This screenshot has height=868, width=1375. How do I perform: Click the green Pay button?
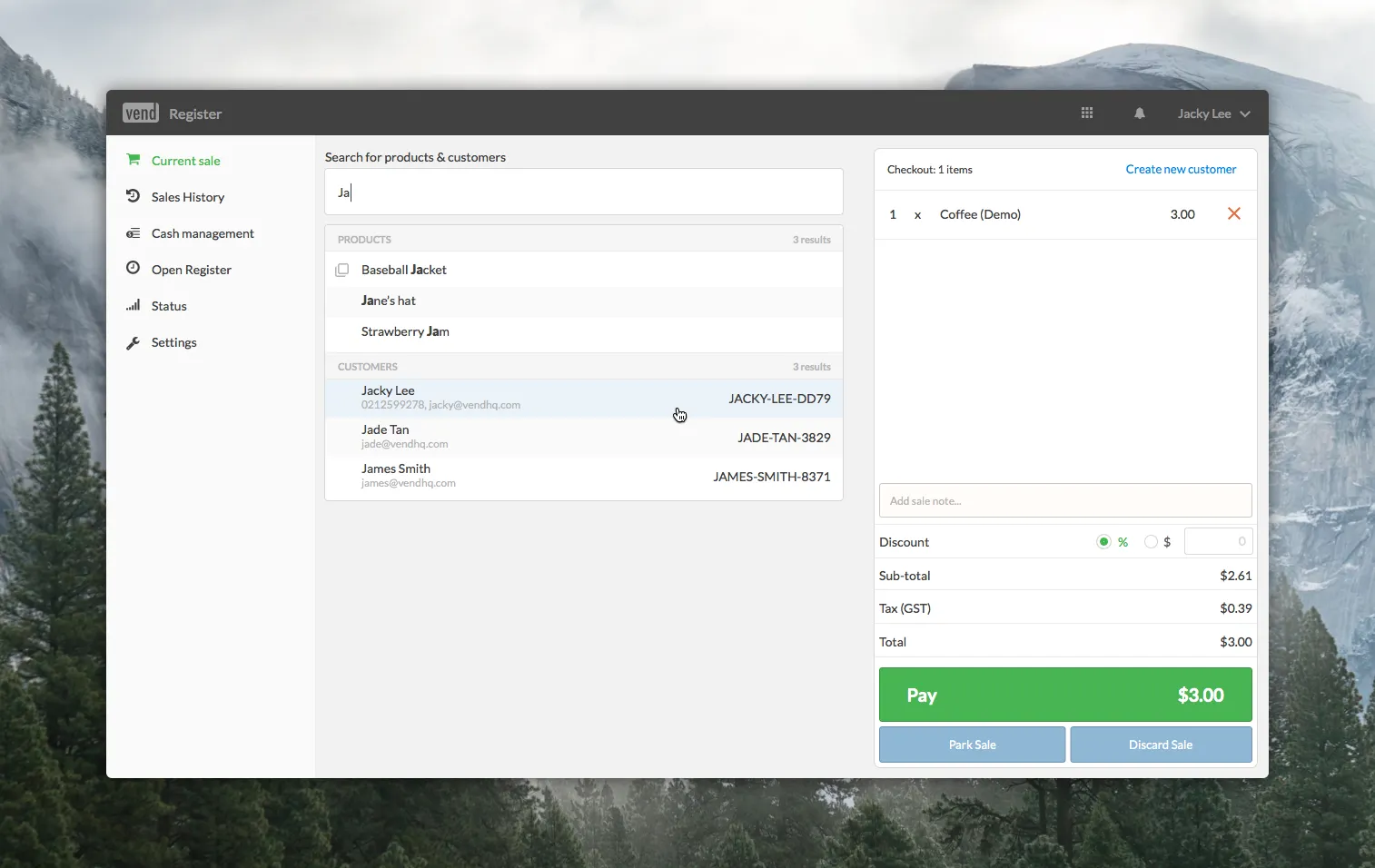(x=1065, y=695)
